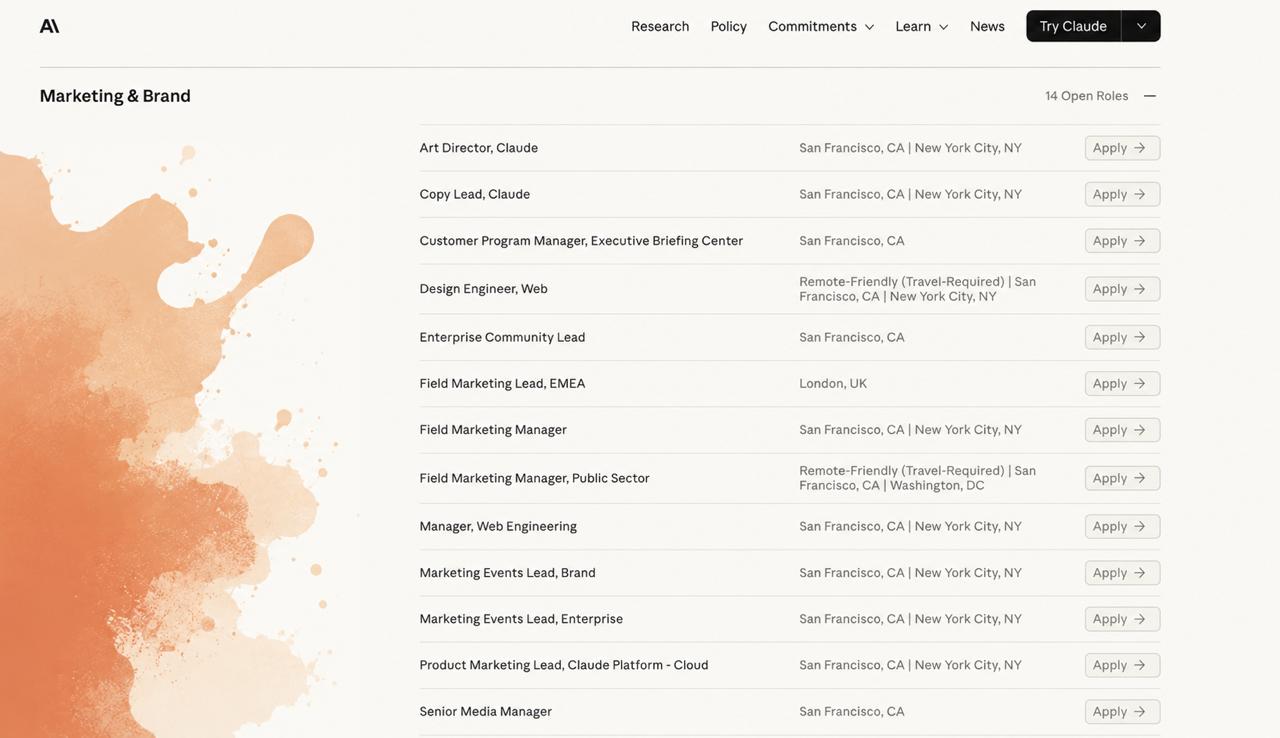This screenshot has width=1280, height=738.
Task: Apply to Senior Media Manager
Action: (x=1122, y=712)
